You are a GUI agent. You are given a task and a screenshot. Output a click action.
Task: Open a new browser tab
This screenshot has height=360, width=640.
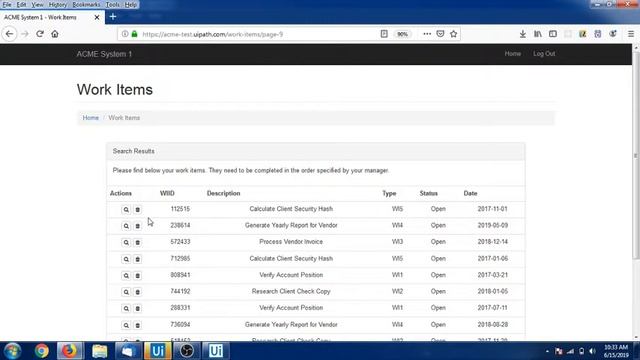pos(113,17)
